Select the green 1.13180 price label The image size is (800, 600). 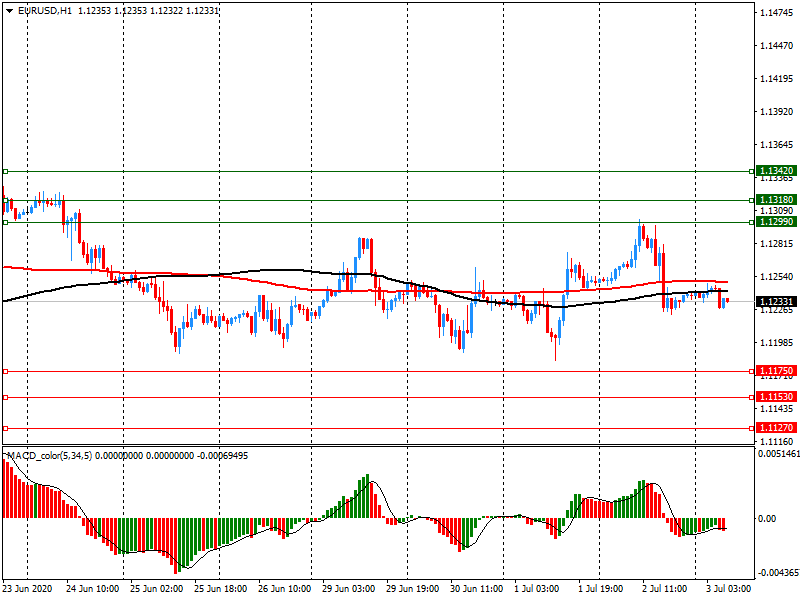click(776, 200)
